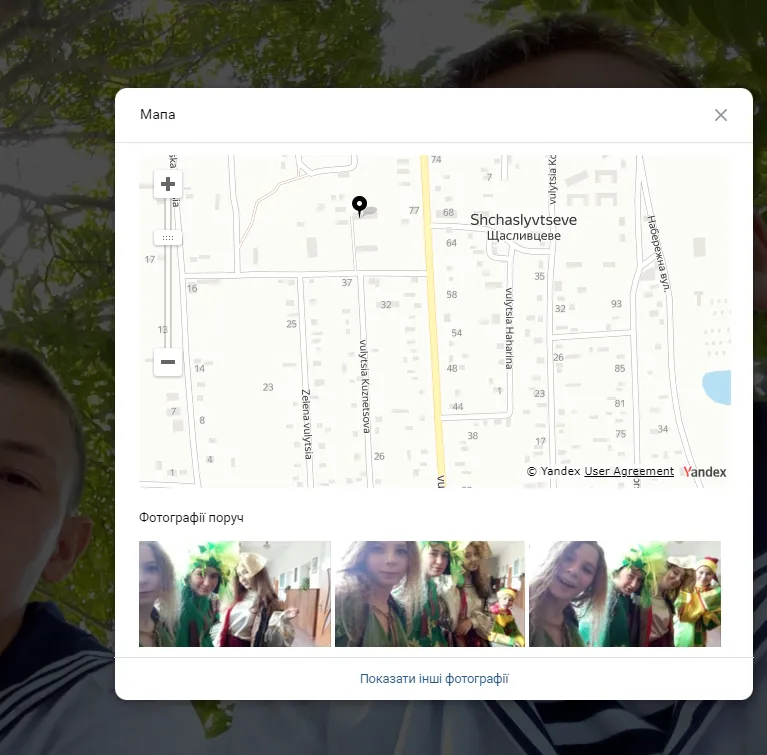Click the blue pond on the map
The height and width of the screenshot is (755, 767).
(717, 386)
